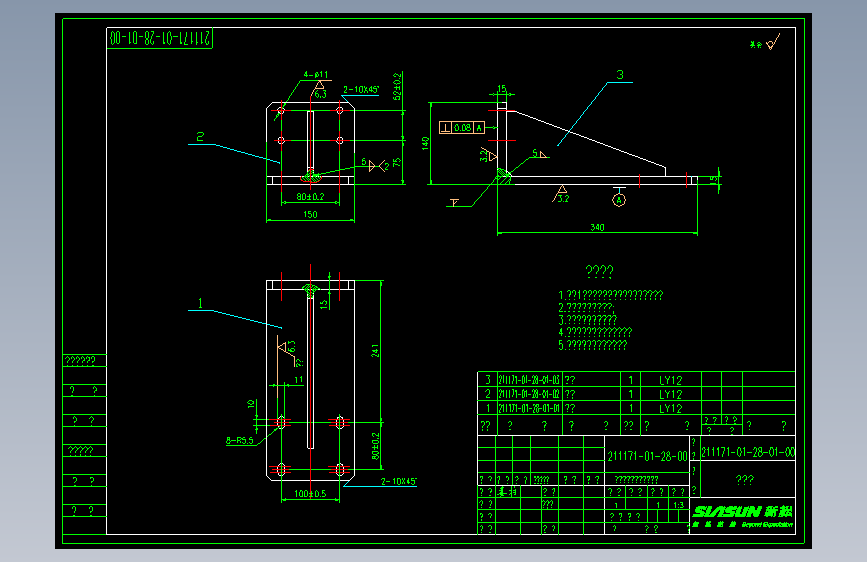867x562 pixels.
Task: Click the '150' width dimension
Action: [310, 214]
